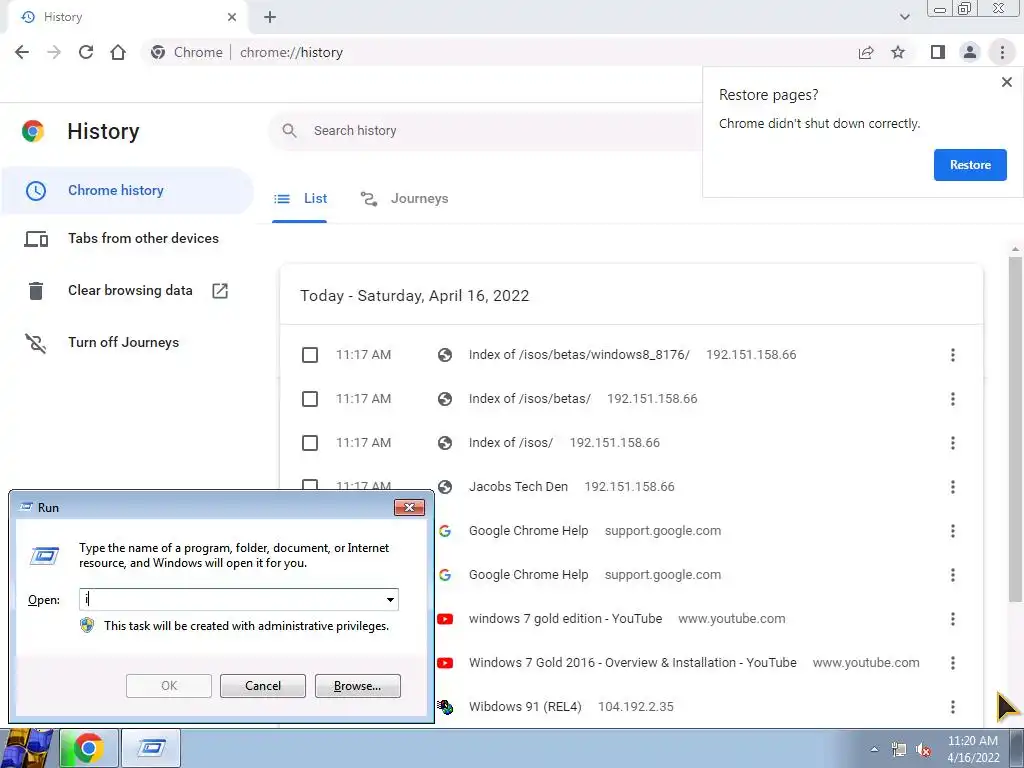Screen dimensions: 1024x768
Task: Open the Chrome profile avatar
Action: tap(970, 52)
